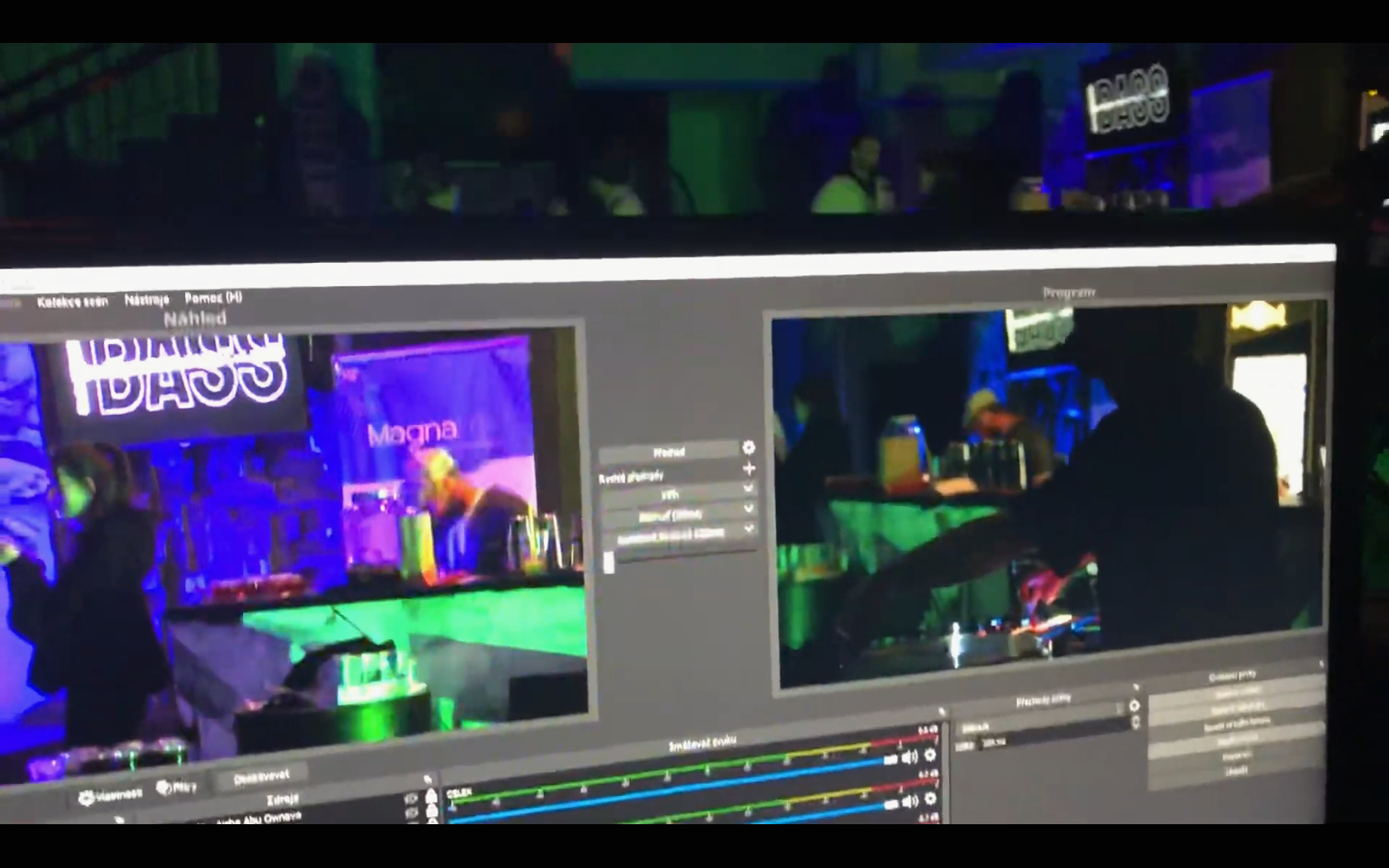Open the Kolekce scén menu

pos(72,302)
